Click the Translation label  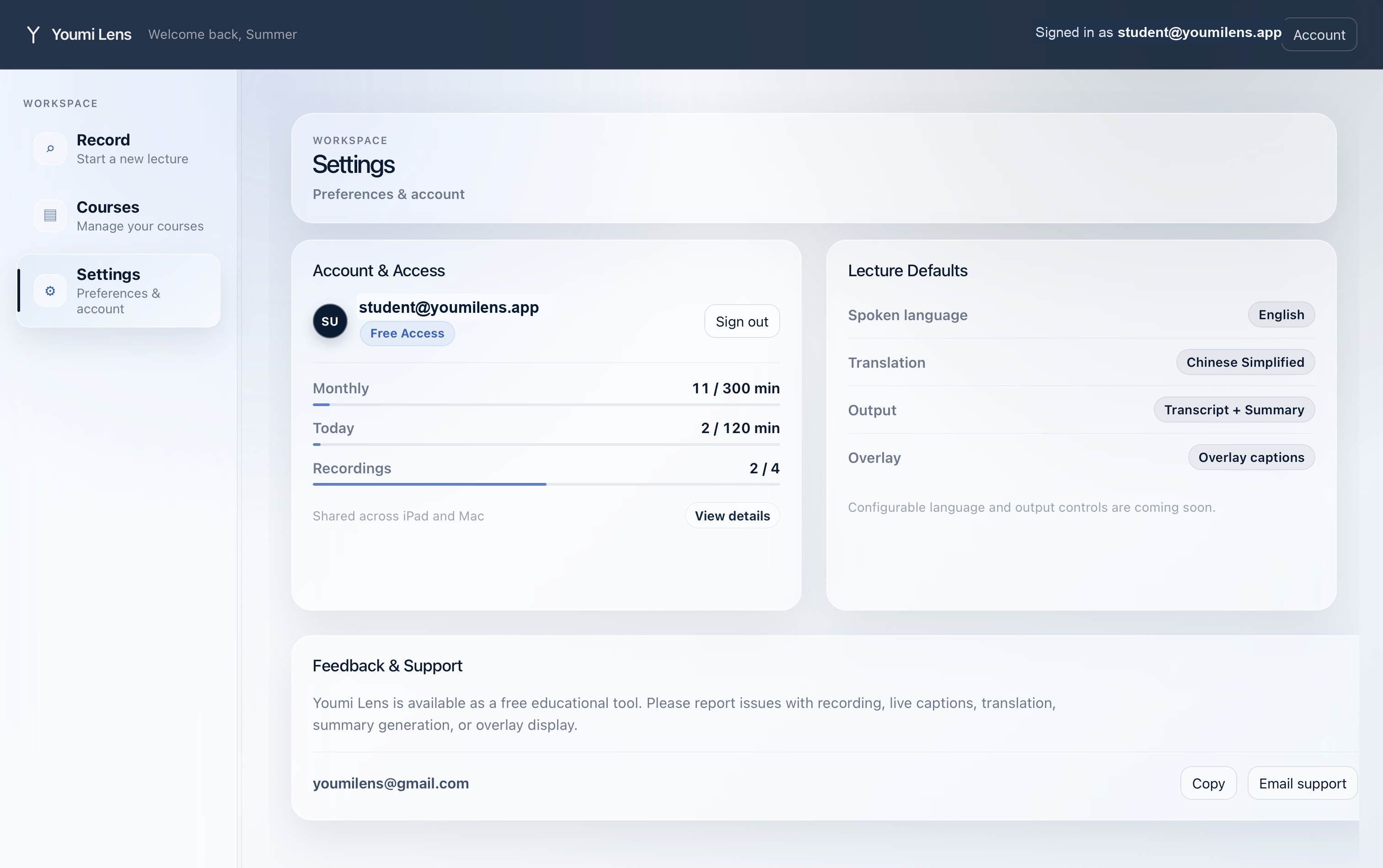pos(886,363)
